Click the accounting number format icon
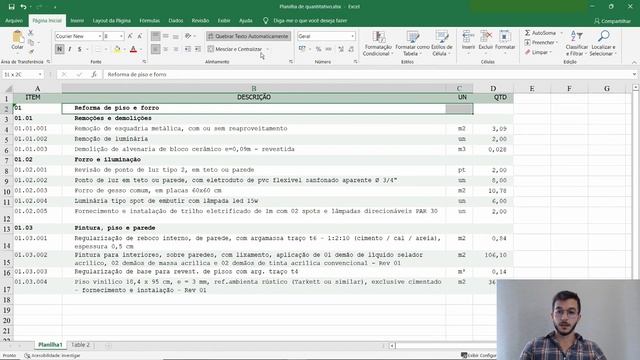 (302, 49)
